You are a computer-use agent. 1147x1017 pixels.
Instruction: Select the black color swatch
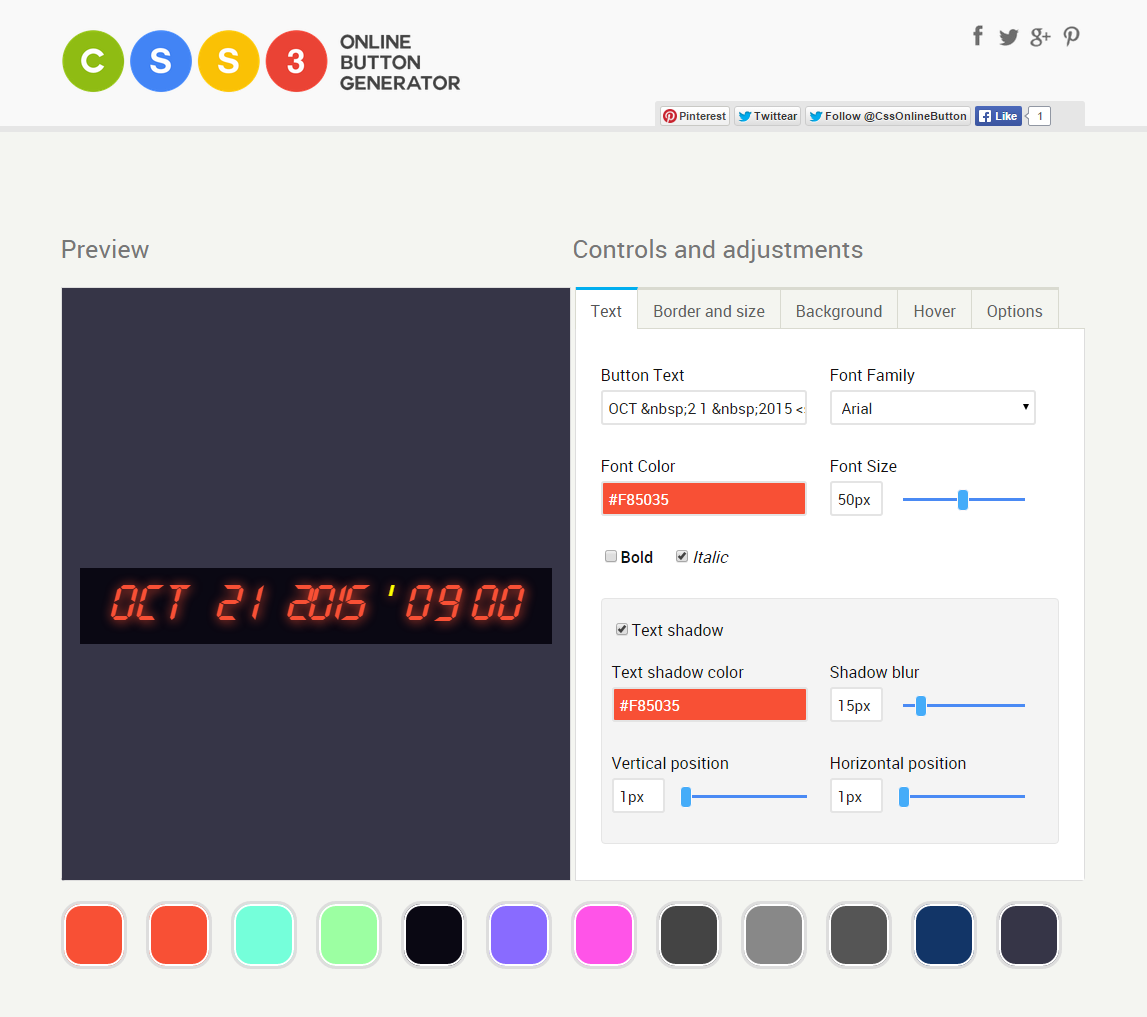(x=434, y=935)
